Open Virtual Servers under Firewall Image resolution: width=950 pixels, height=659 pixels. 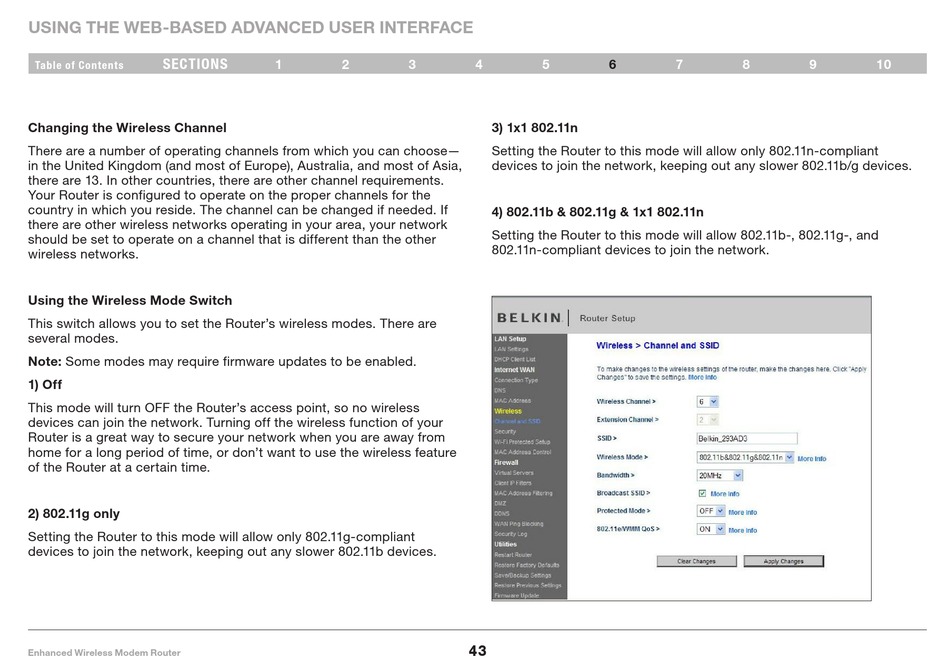pos(514,473)
